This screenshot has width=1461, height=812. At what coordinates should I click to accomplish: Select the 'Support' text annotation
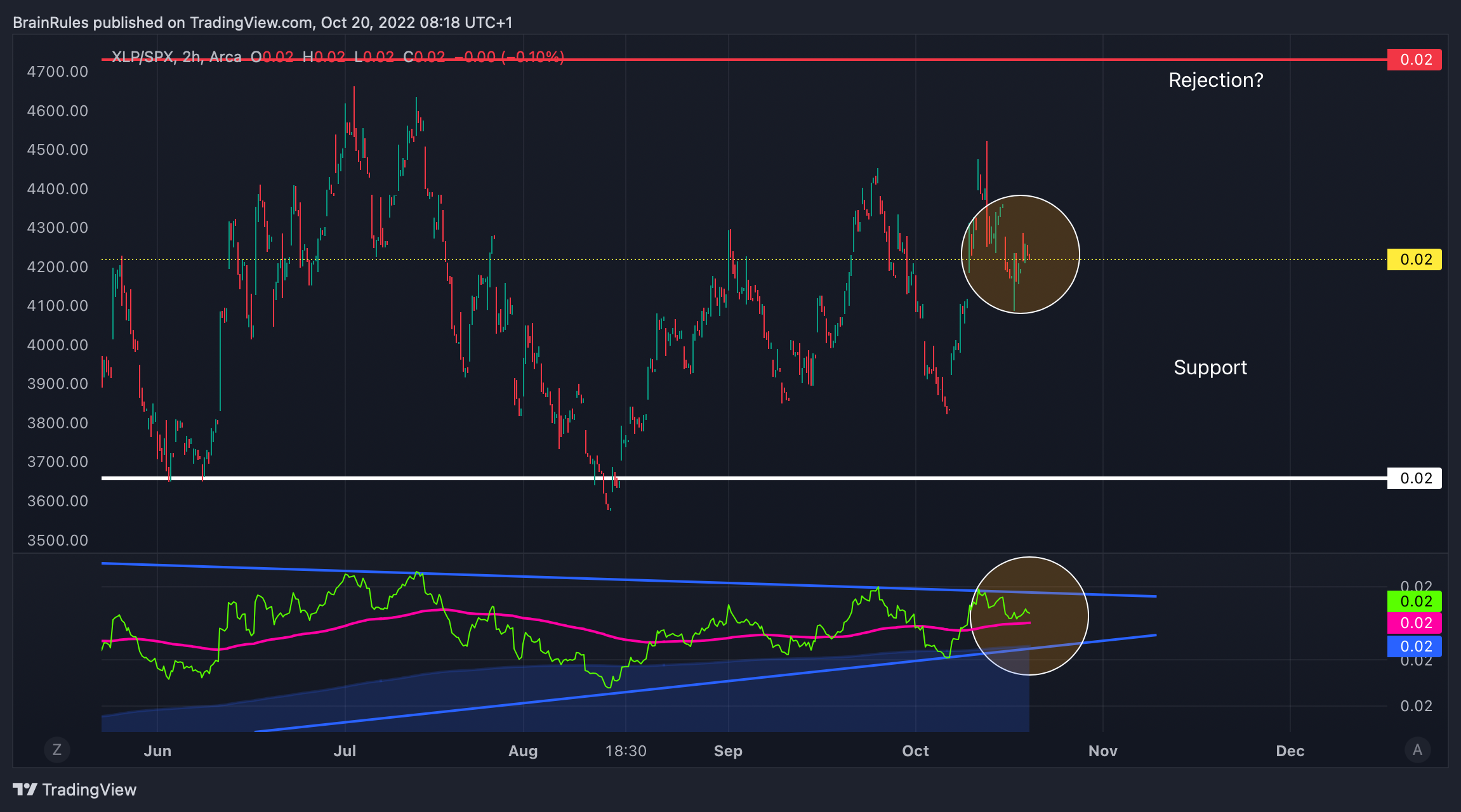click(1210, 367)
